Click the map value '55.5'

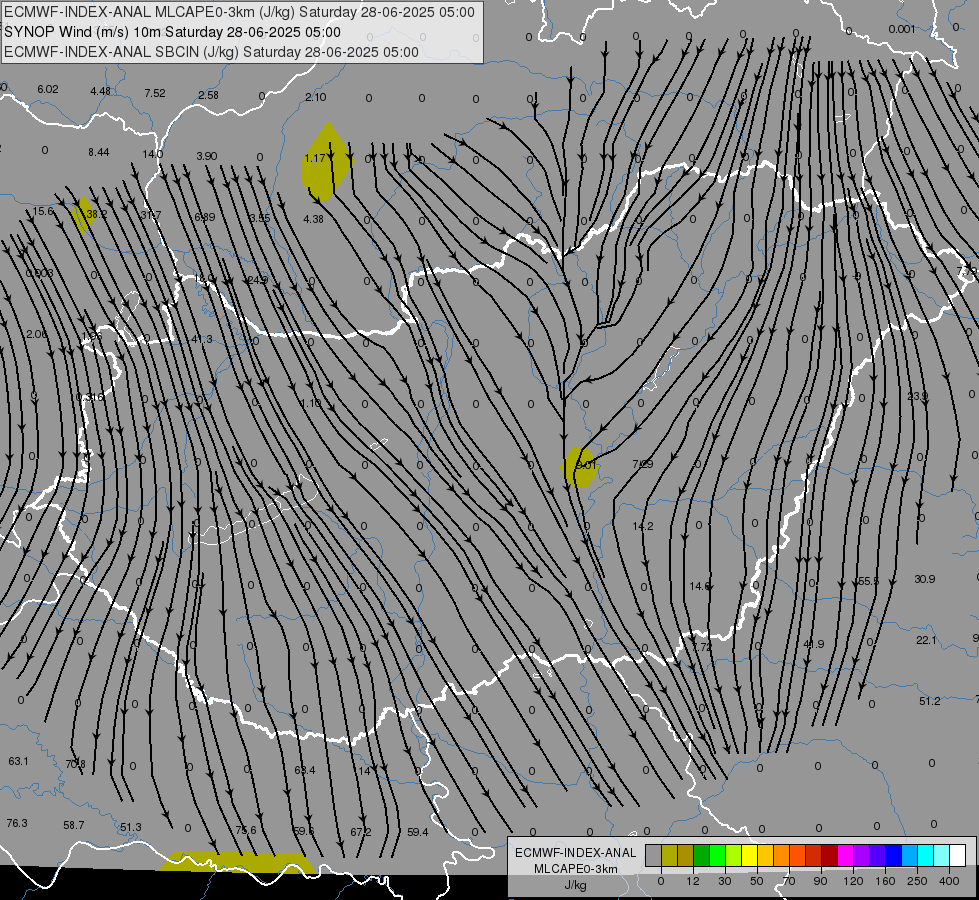pyautogui.click(x=868, y=581)
